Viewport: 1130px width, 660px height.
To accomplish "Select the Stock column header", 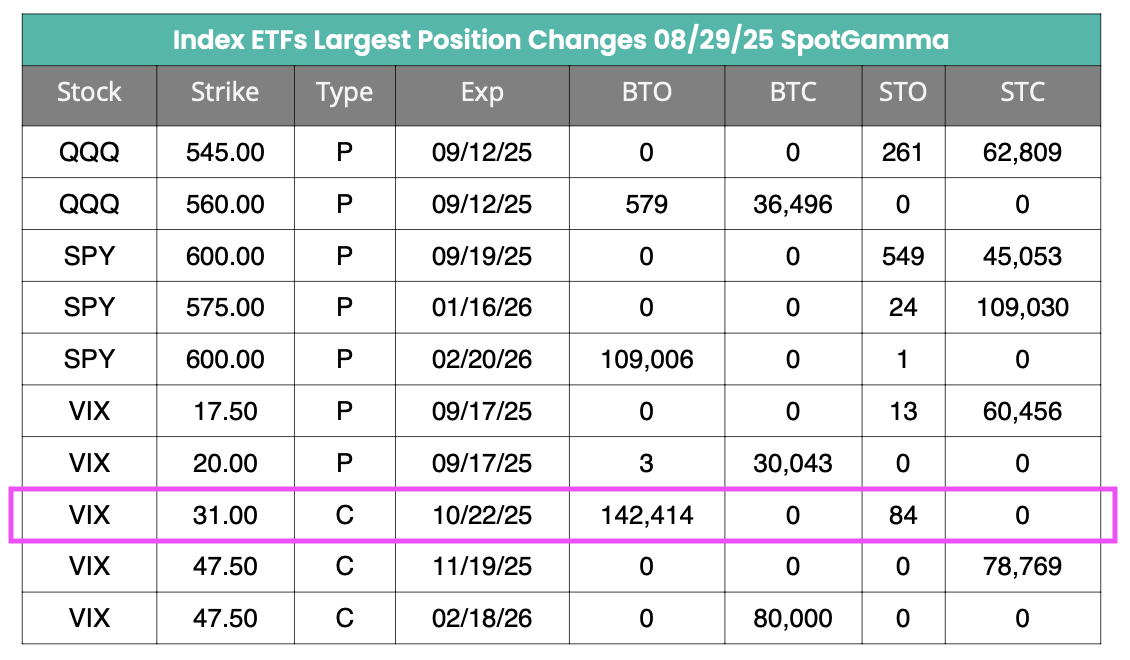I will pyautogui.click(x=89, y=93).
